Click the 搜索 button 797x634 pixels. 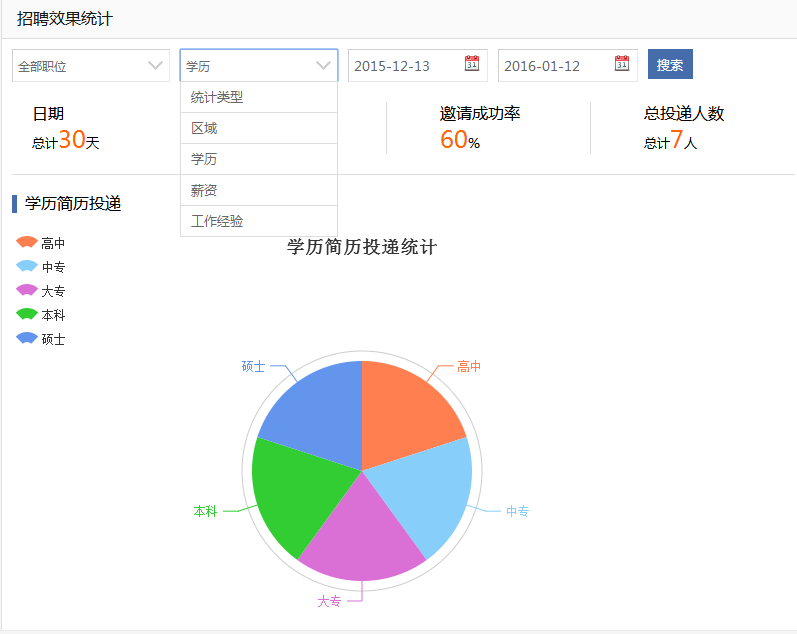[670, 64]
